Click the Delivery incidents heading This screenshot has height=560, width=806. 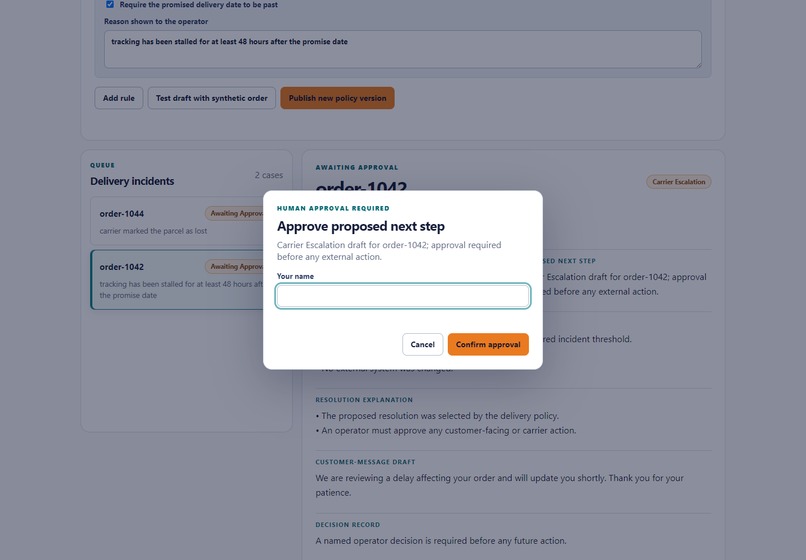(132, 181)
